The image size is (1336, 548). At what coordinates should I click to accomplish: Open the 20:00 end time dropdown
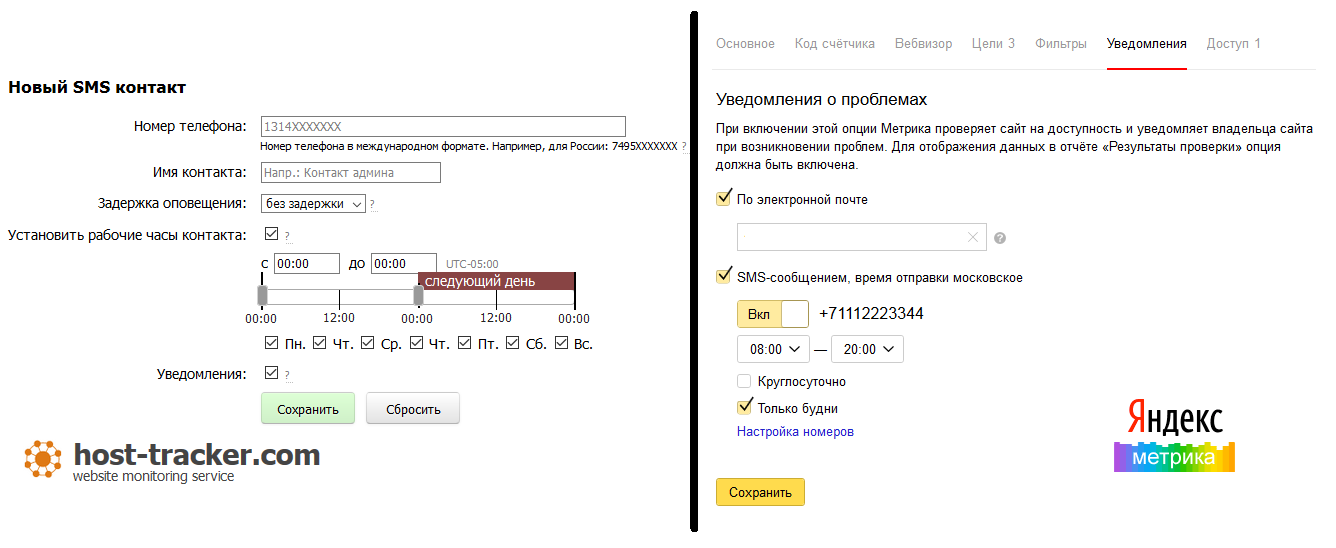(x=867, y=349)
